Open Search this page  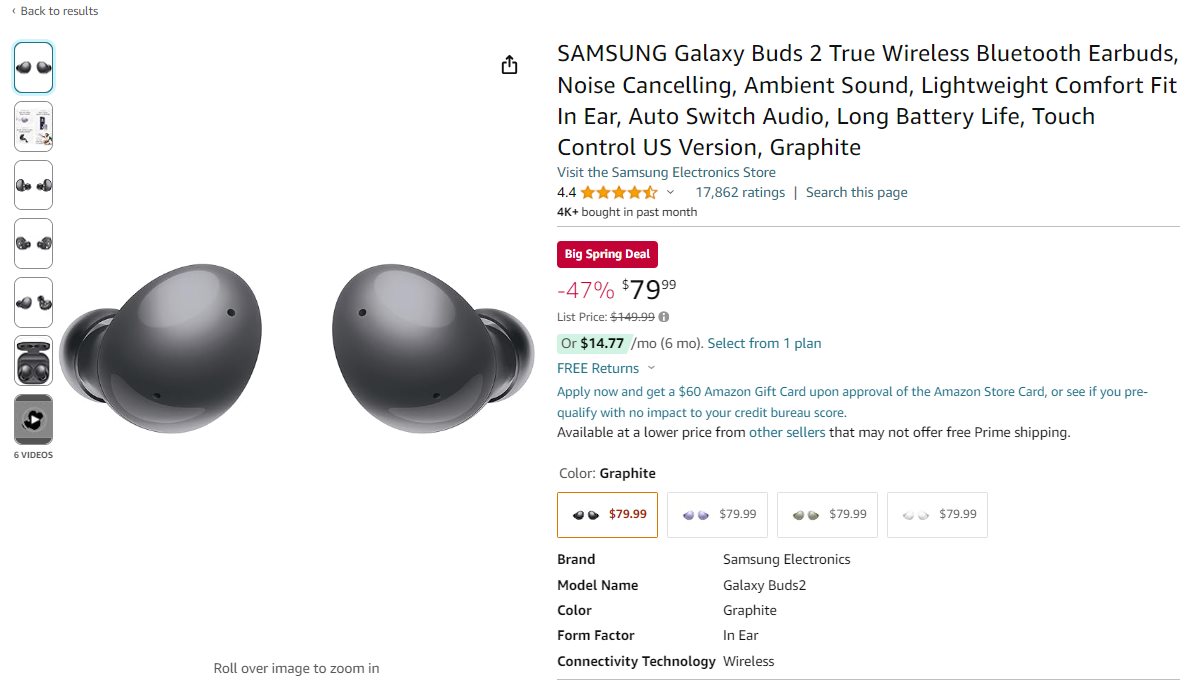[x=856, y=192]
